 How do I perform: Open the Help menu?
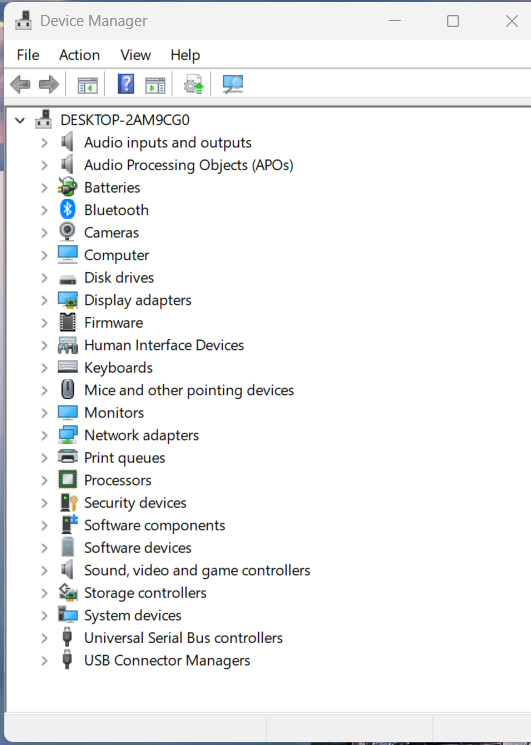(185, 55)
